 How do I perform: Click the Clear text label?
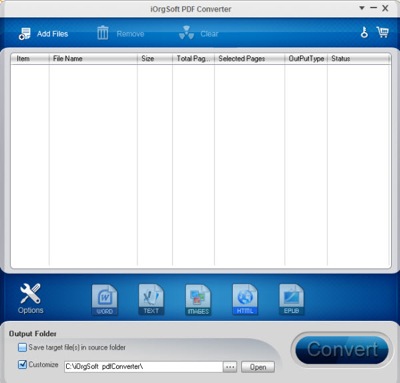(209, 34)
